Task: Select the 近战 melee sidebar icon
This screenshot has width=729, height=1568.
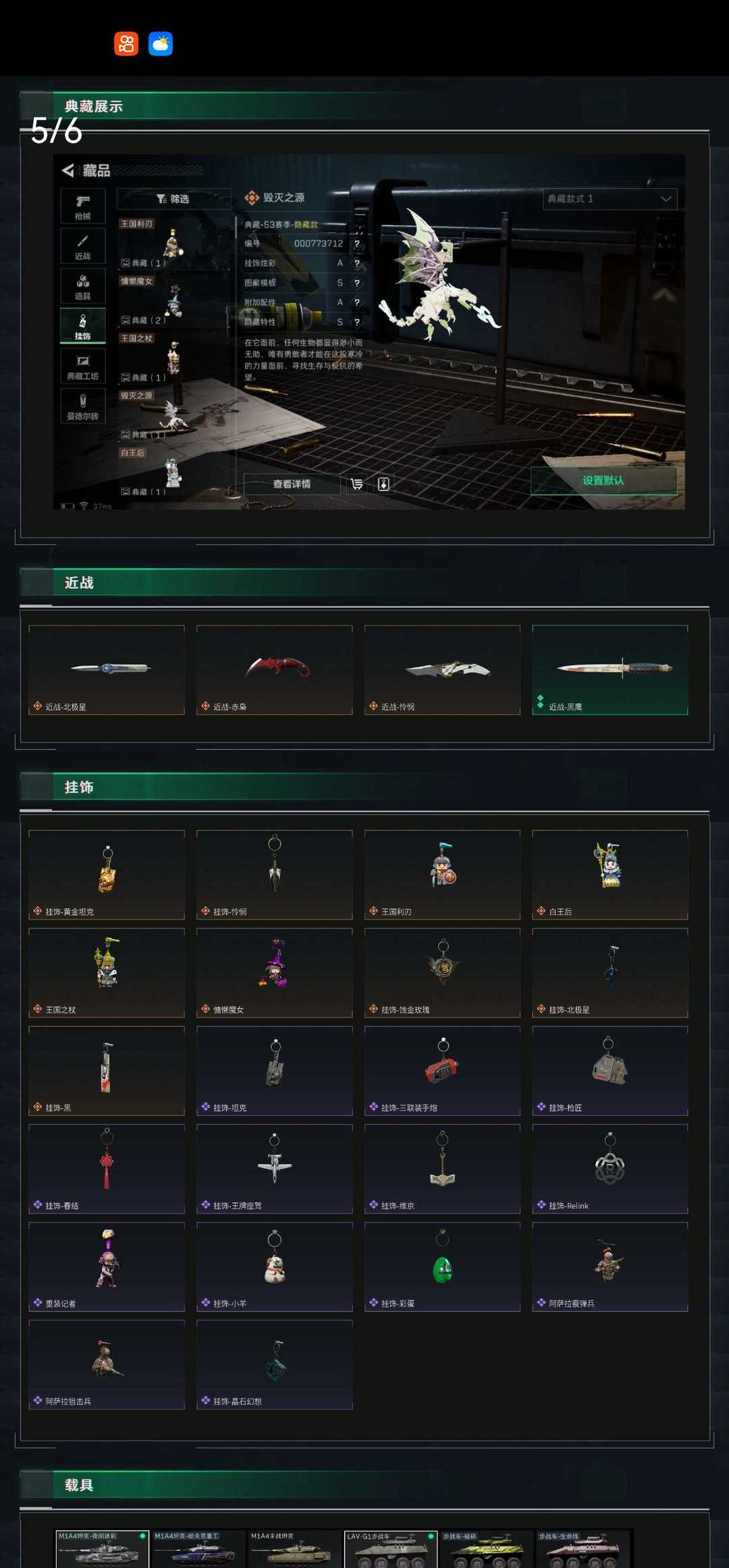Action: [82, 246]
